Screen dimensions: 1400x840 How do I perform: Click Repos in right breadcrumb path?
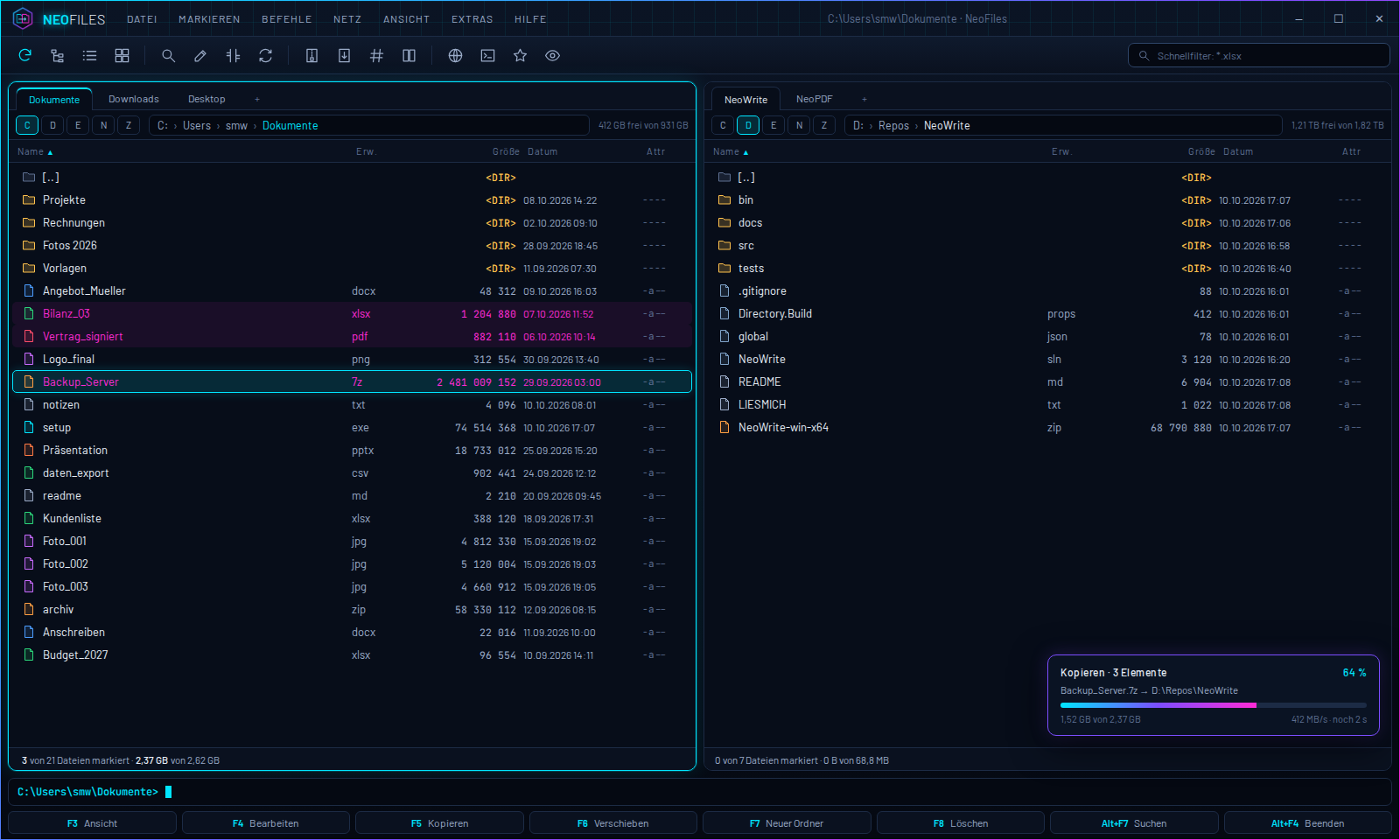893,126
